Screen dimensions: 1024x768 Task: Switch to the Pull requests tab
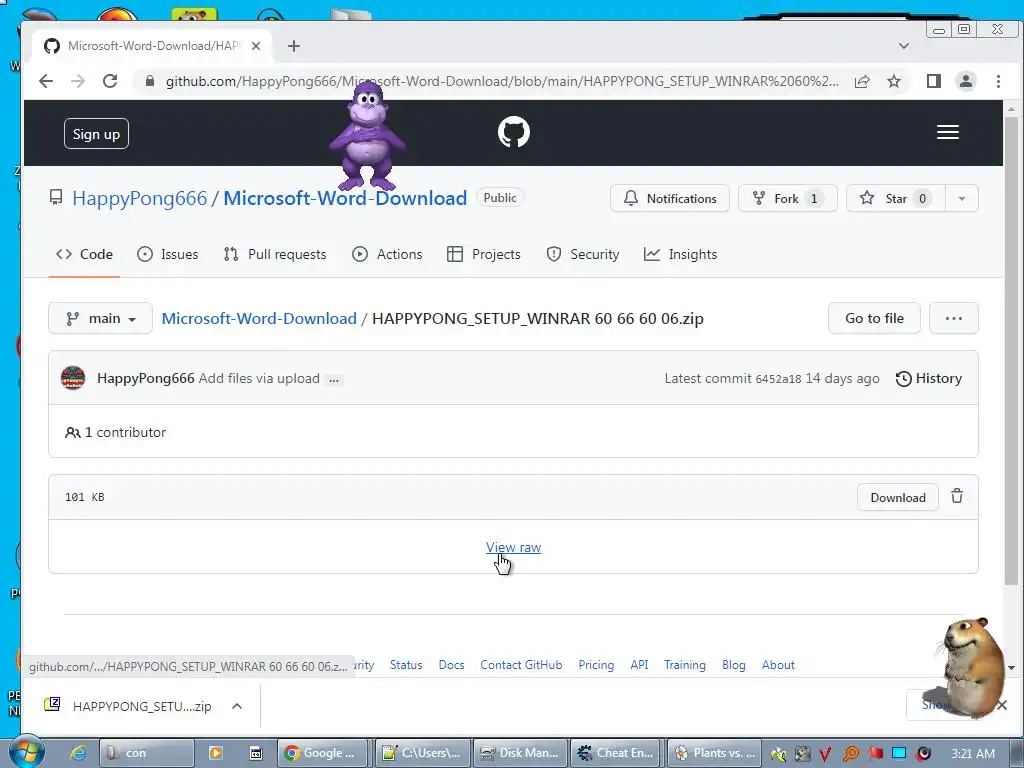274,254
